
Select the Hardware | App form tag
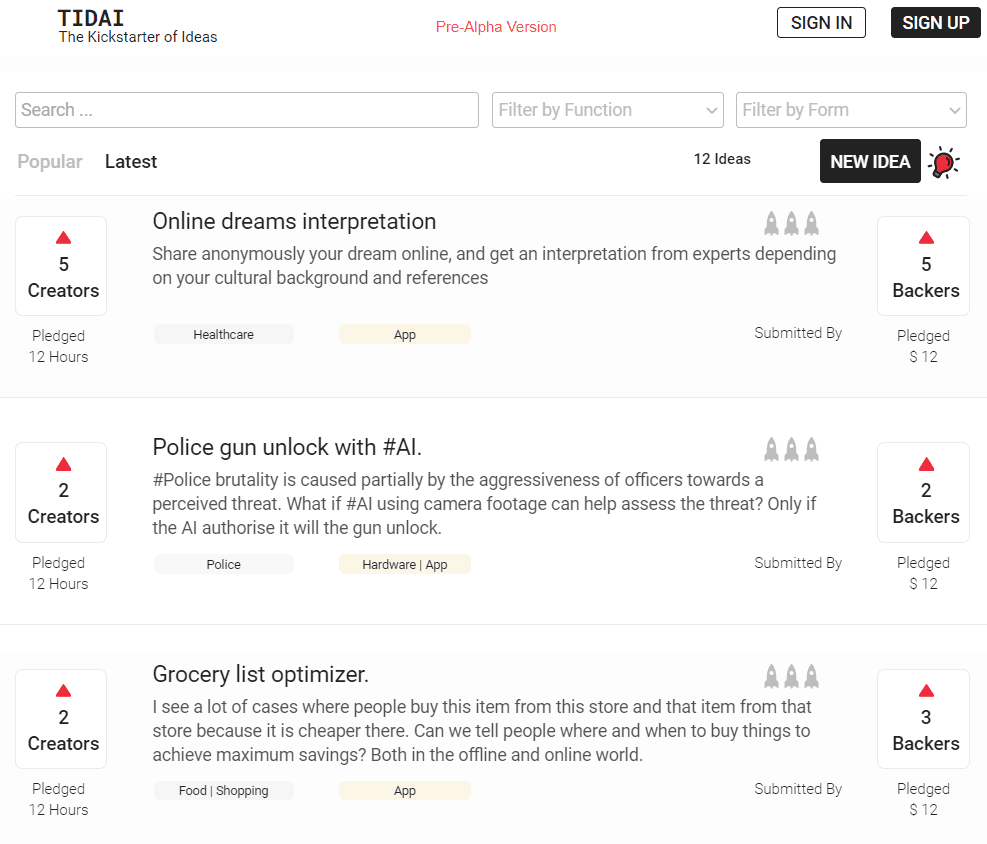[x=405, y=565]
